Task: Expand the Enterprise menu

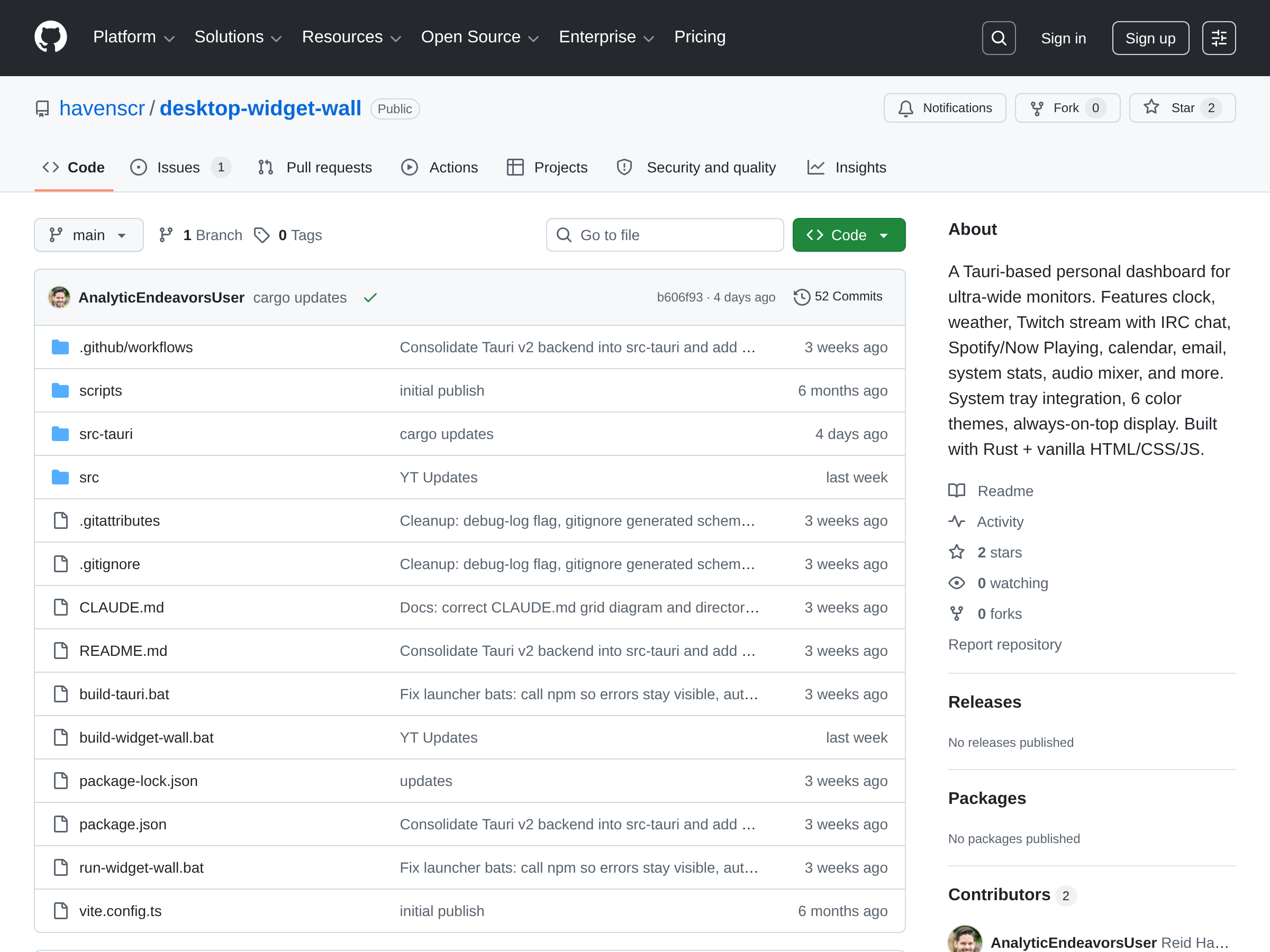Action: pyautogui.click(x=606, y=38)
